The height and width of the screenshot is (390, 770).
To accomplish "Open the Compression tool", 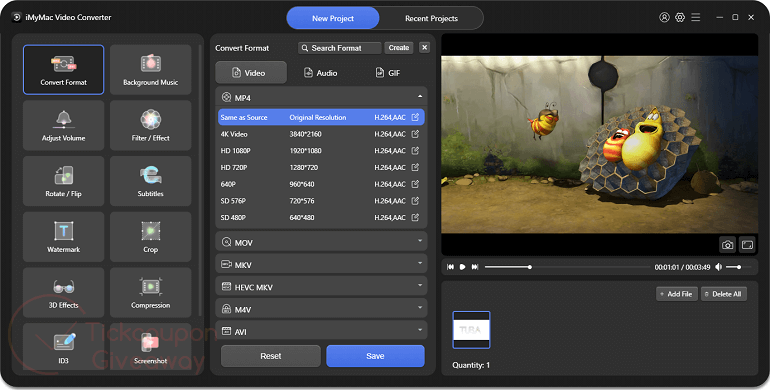I will pos(150,292).
